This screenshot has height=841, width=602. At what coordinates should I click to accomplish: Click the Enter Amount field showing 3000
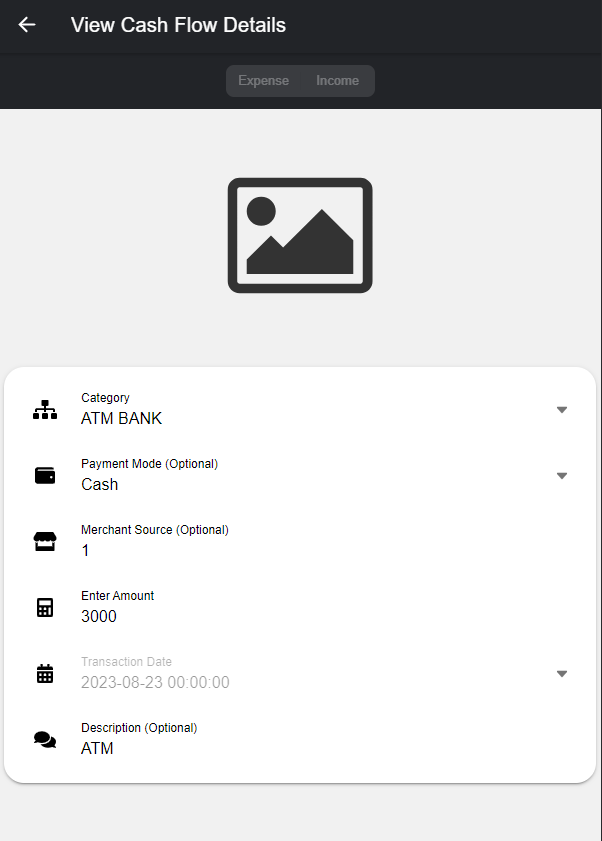[x=300, y=616]
